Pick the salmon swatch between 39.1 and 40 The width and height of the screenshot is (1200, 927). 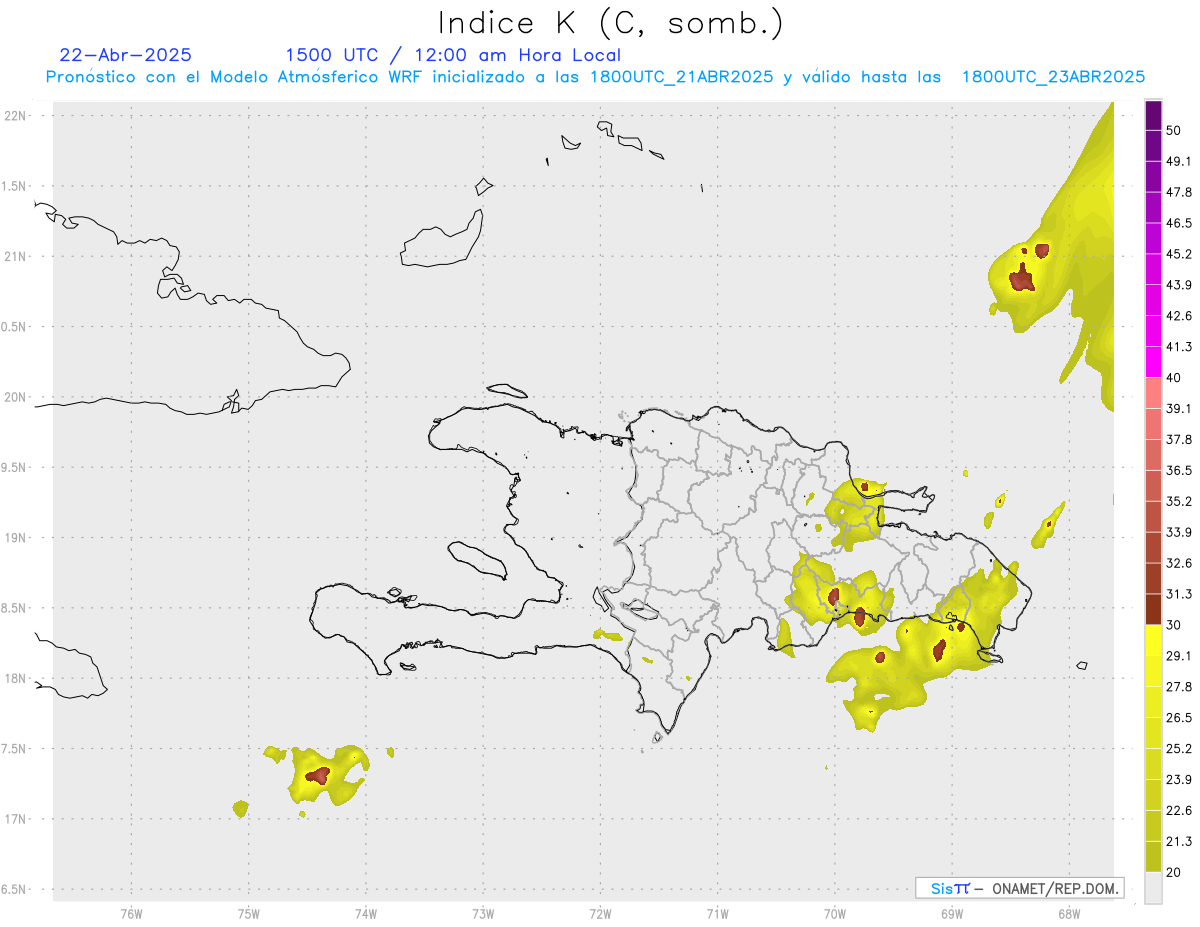1153,393
